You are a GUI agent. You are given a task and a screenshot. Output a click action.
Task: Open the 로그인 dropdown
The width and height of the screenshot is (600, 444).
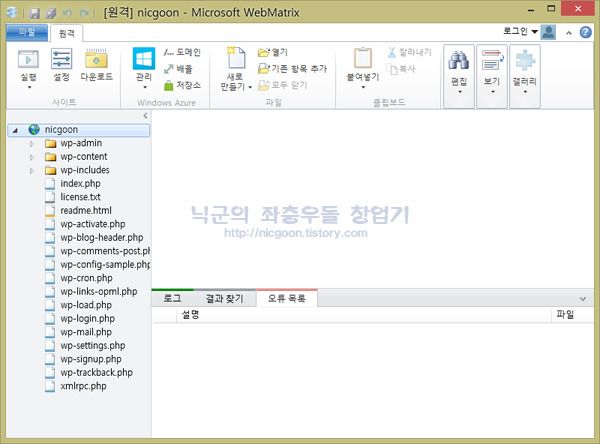coord(520,31)
